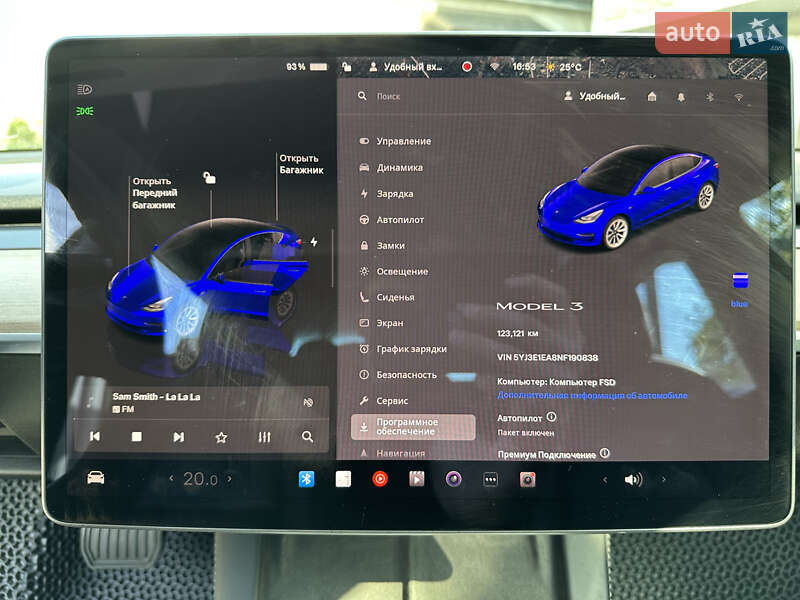
Task: Search media with magnifier icon
Action: pos(307,437)
